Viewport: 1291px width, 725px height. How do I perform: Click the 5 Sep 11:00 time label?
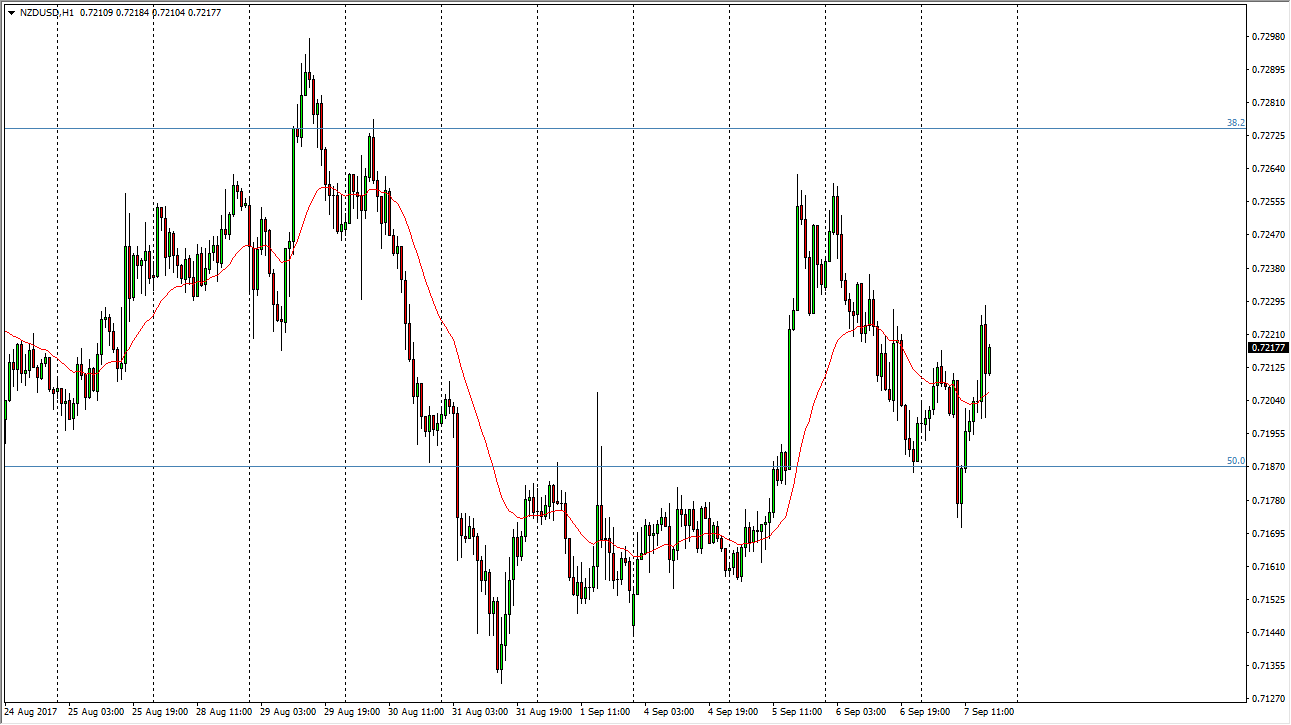point(798,712)
